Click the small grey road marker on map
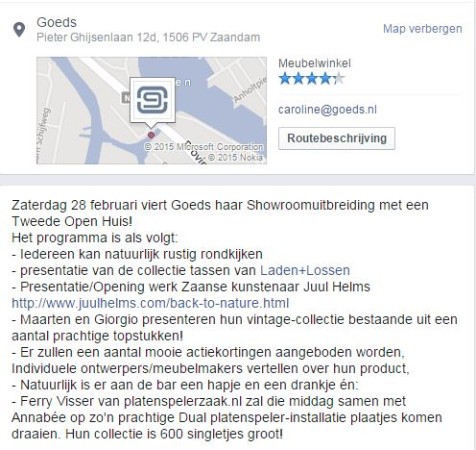 [x=126, y=98]
